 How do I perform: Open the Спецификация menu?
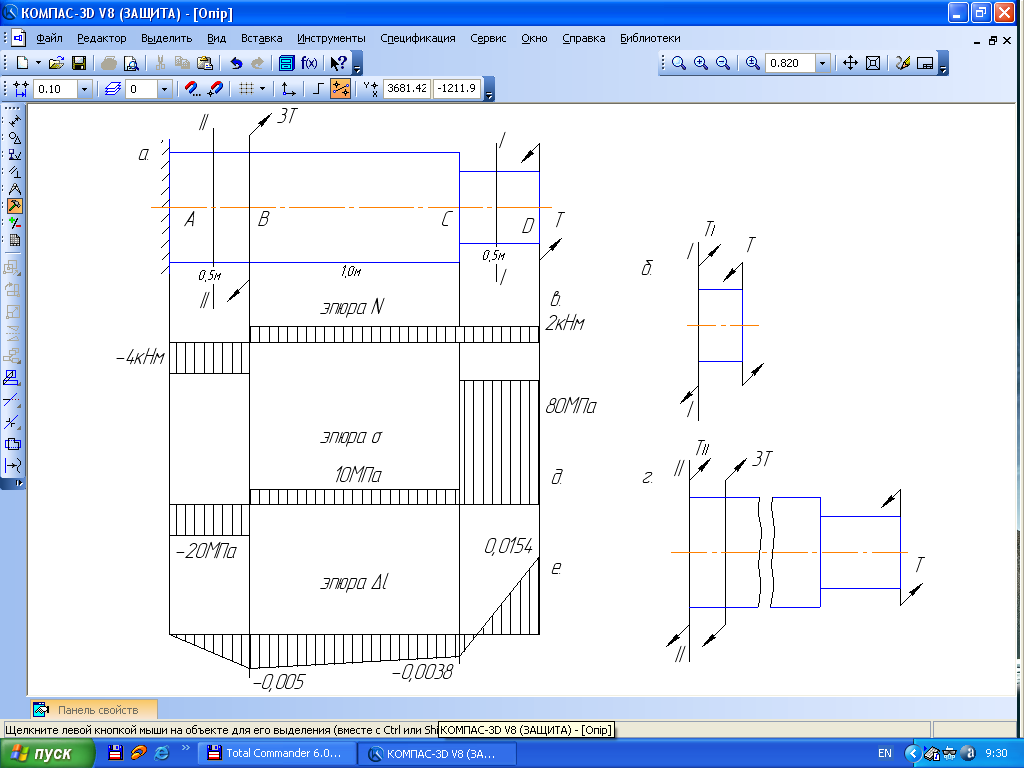[x=418, y=39]
